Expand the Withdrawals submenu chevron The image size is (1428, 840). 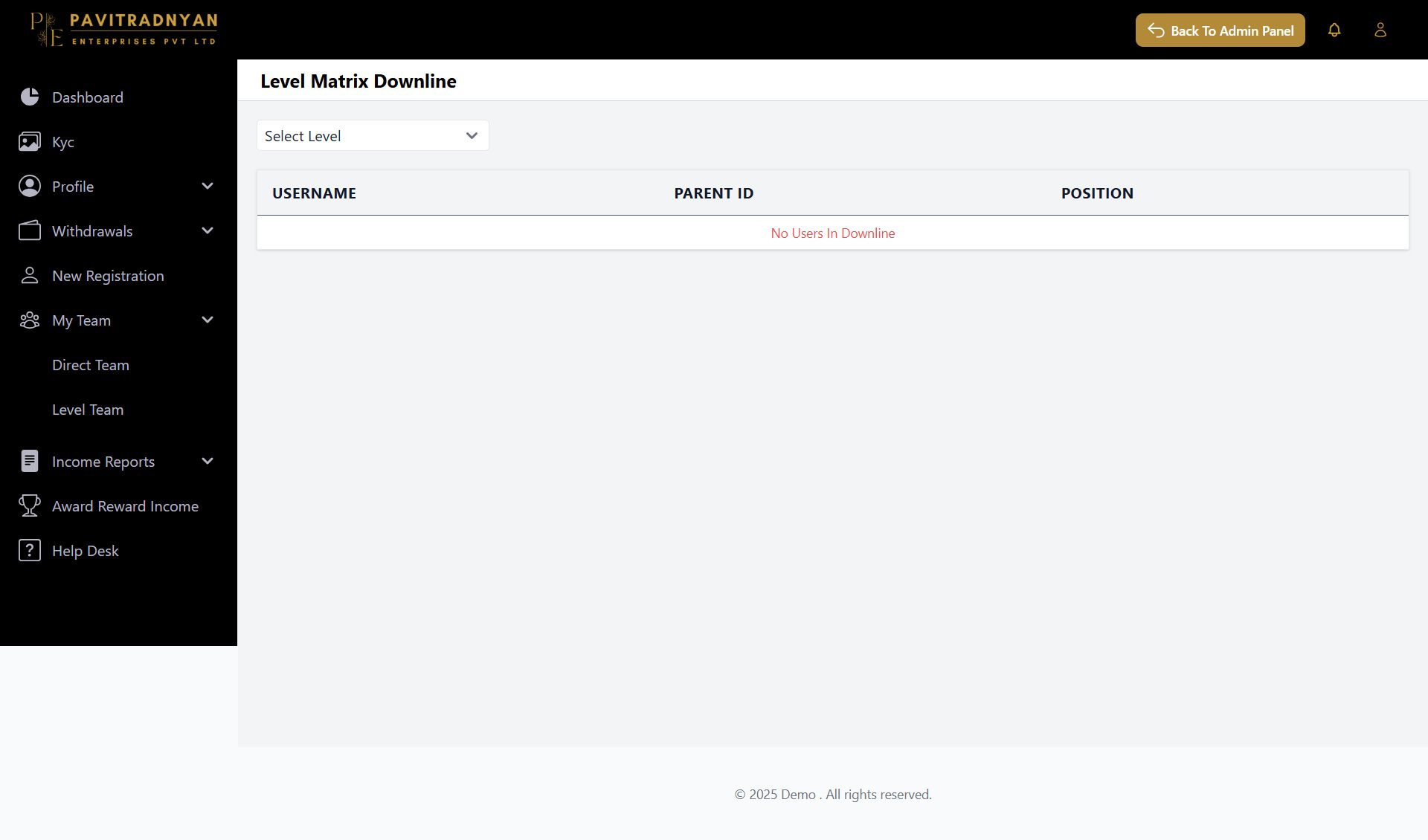click(208, 230)
